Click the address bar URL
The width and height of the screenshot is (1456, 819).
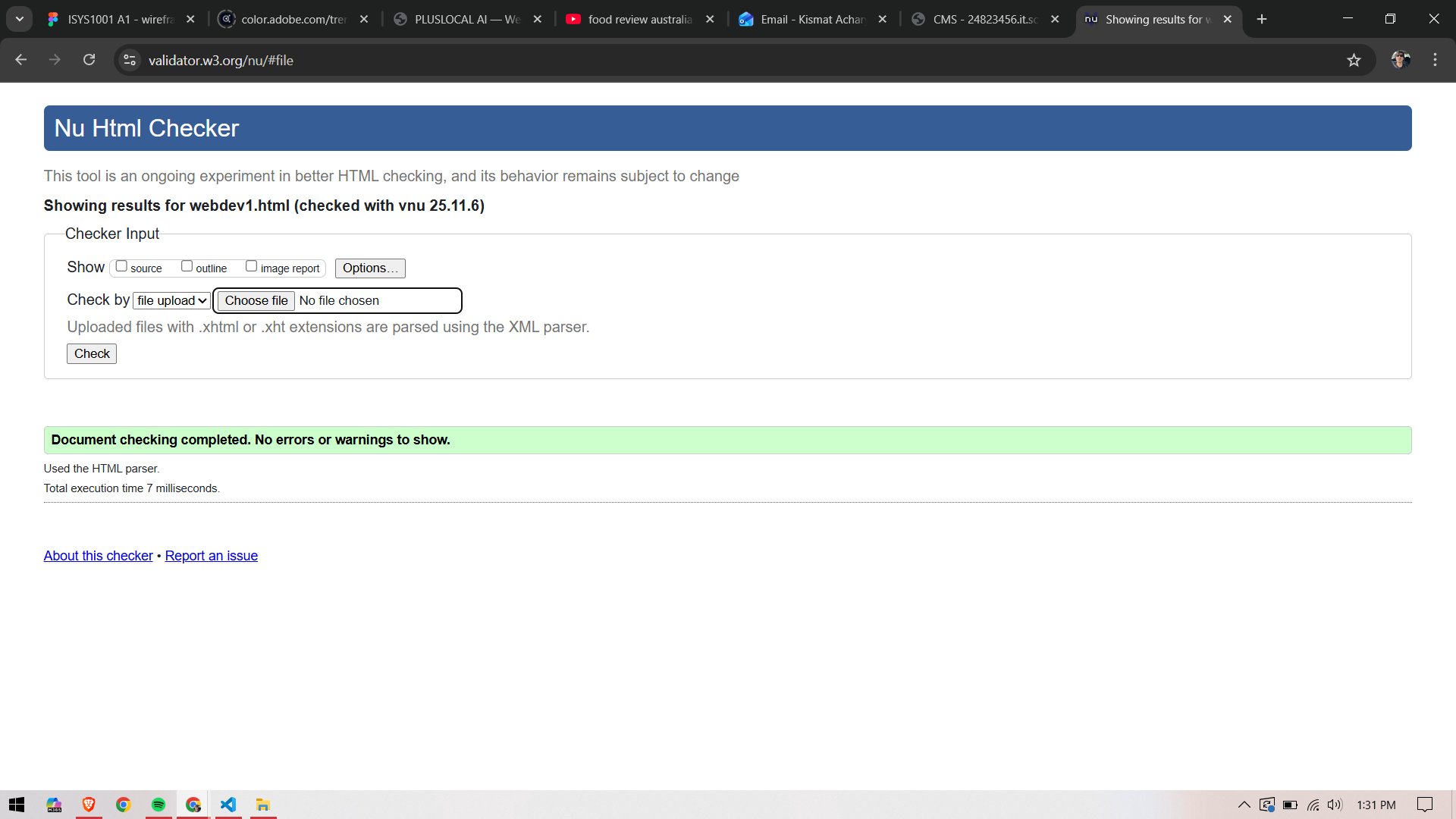click(221, 61)
